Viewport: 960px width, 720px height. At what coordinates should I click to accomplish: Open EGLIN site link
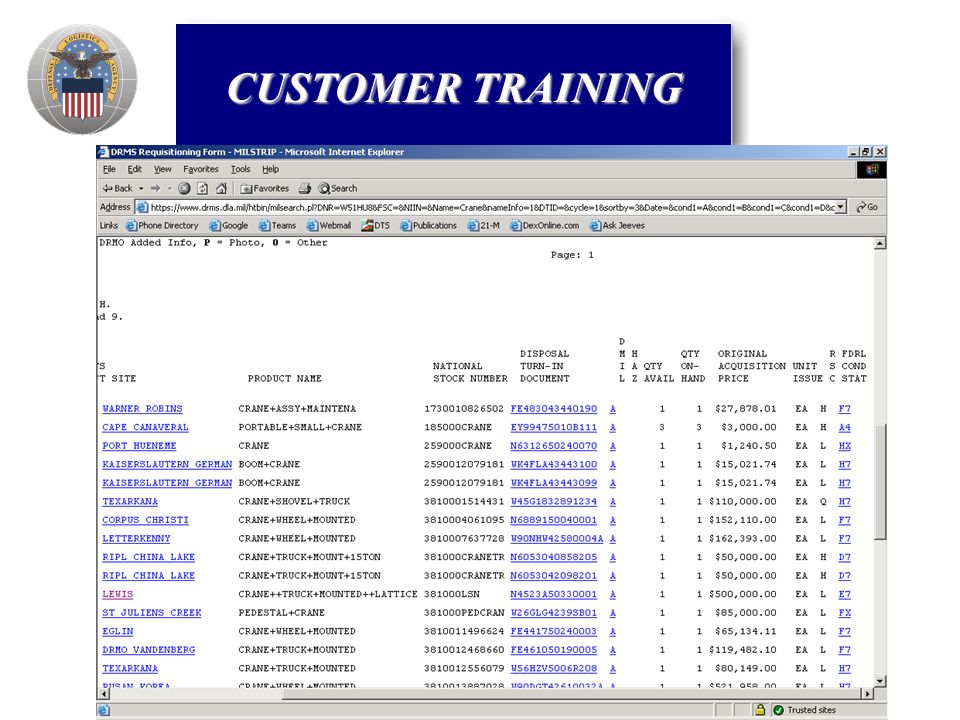click(118, 631)
